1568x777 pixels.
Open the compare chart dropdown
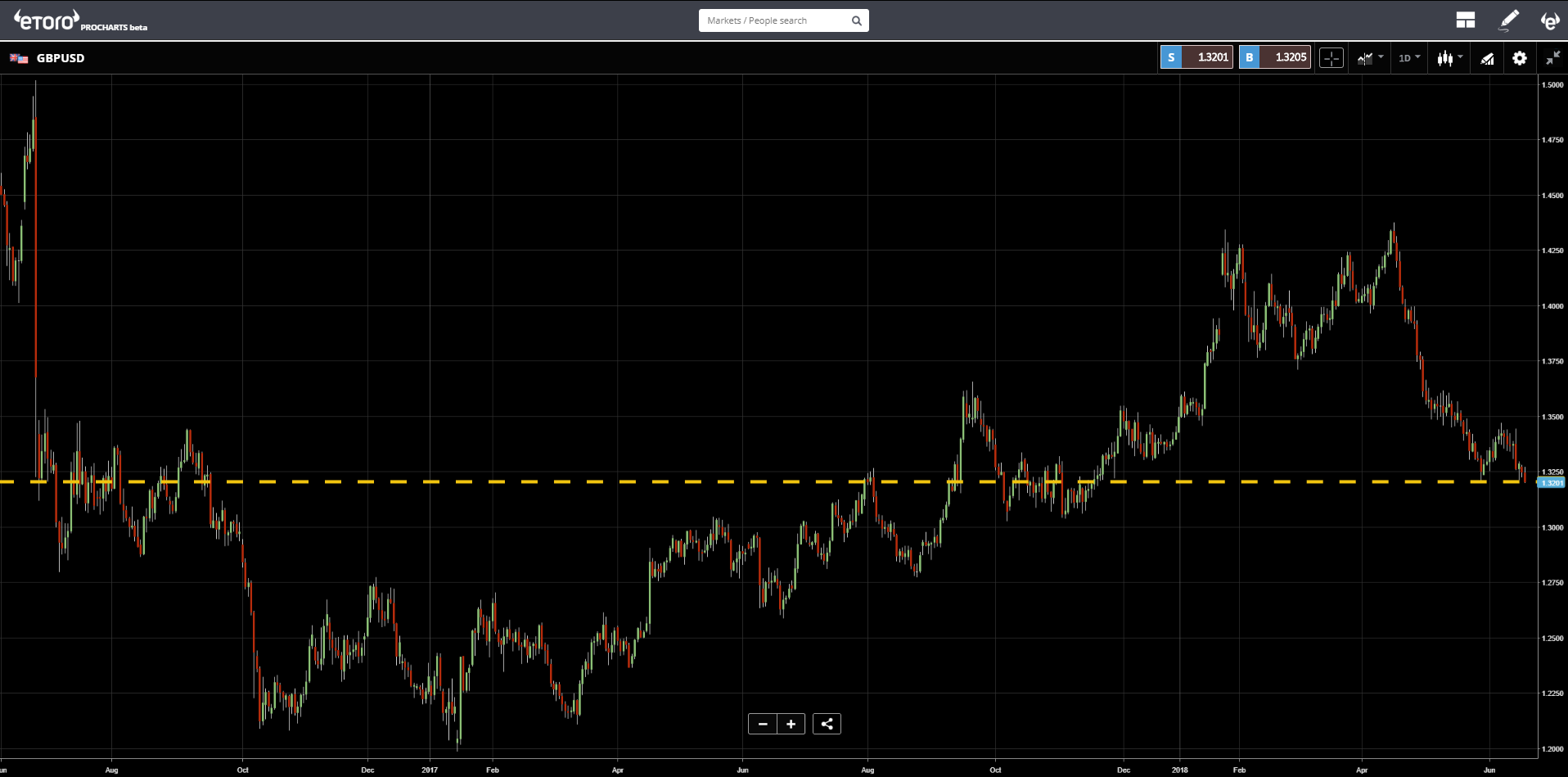1370,58
